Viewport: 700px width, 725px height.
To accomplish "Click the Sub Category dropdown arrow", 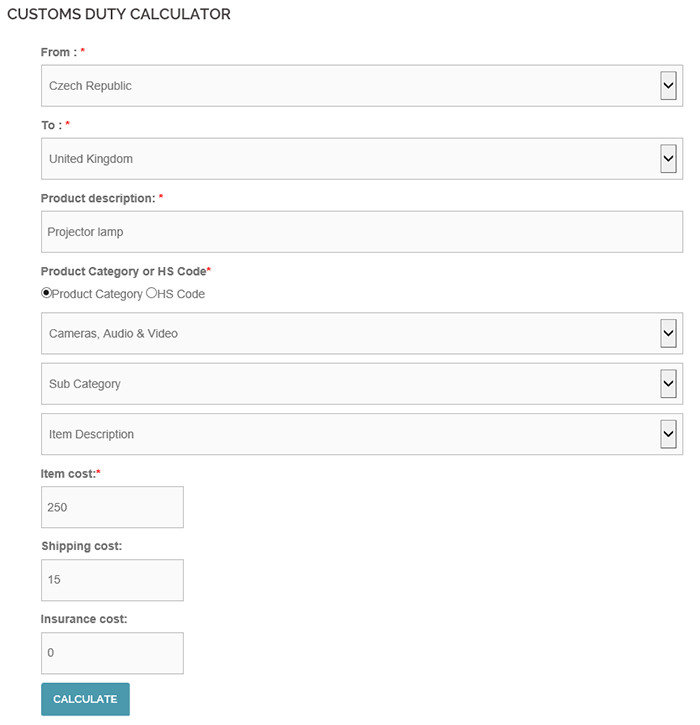I will pos(669,384).
